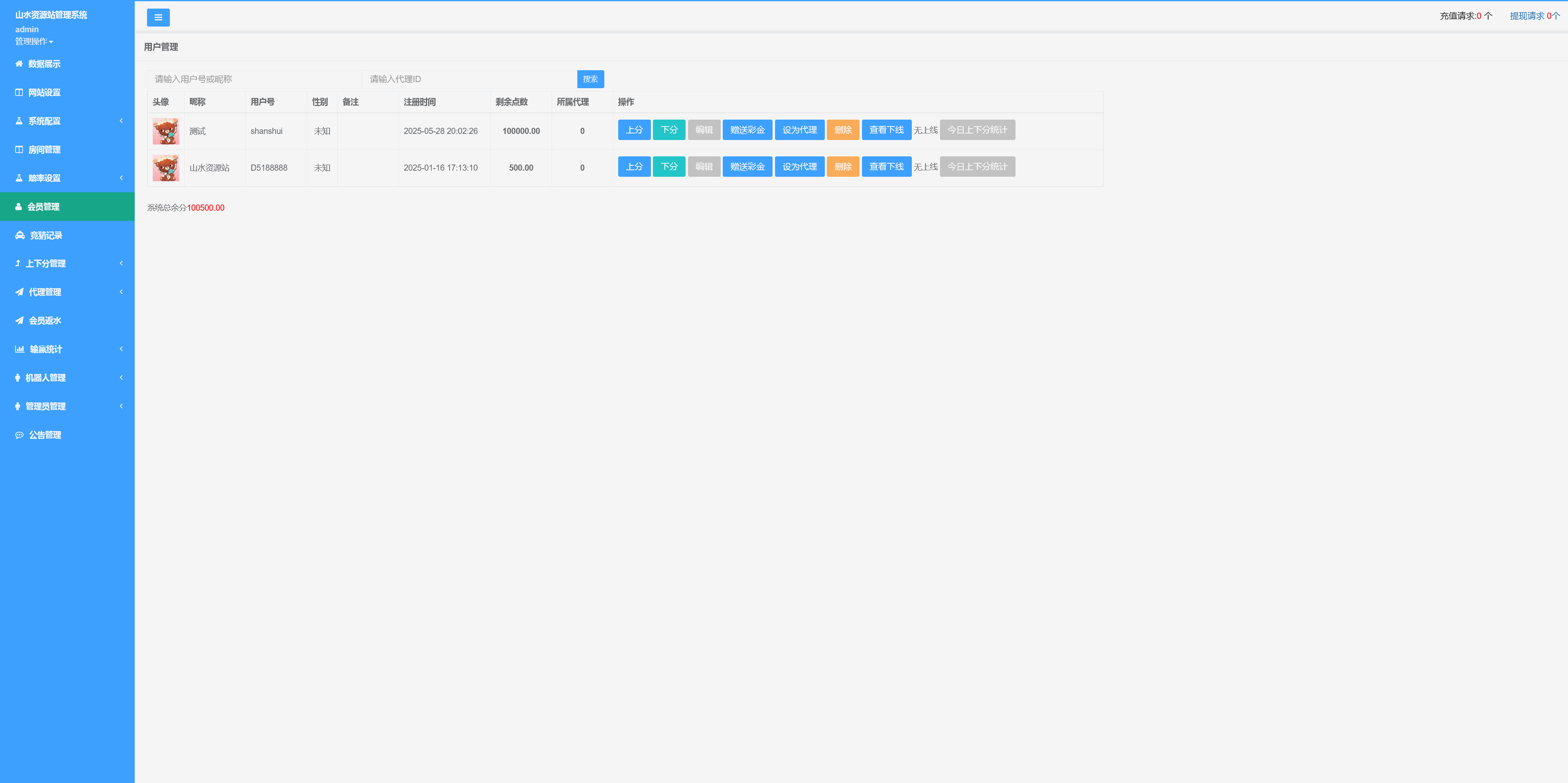Click the 搜索 search button
This screenshot has height=783, width=1568.
pos(590,79)
